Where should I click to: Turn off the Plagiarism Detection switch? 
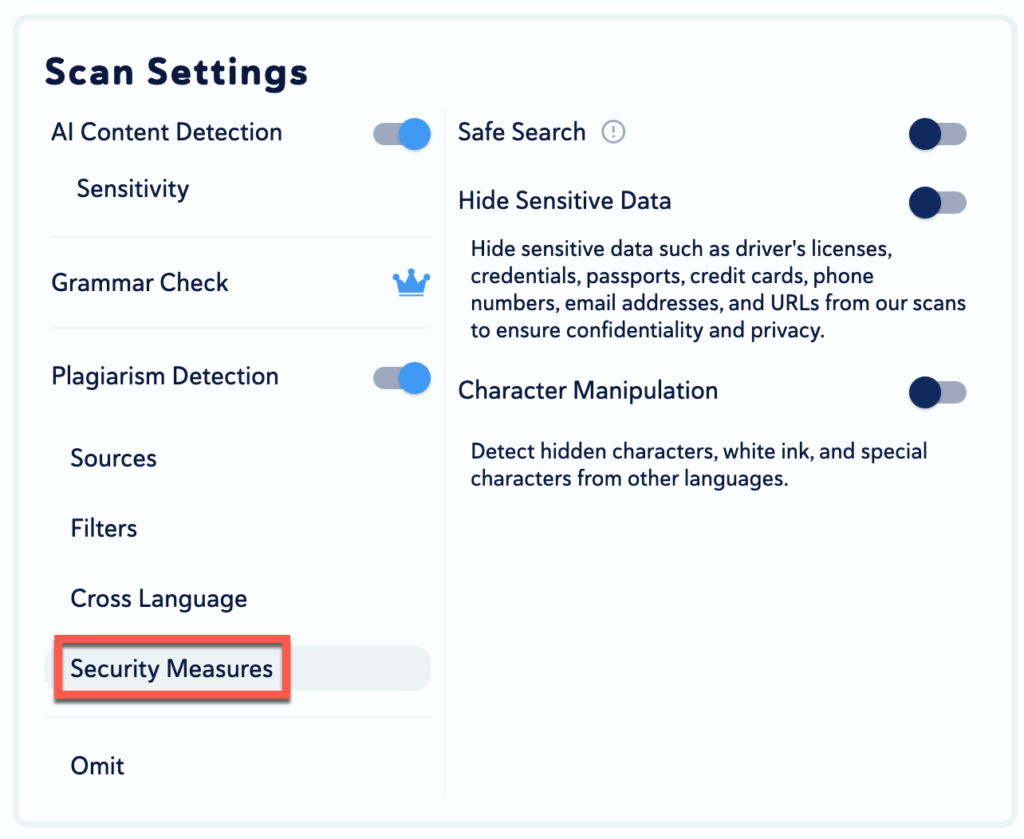(x=402, y=378)
